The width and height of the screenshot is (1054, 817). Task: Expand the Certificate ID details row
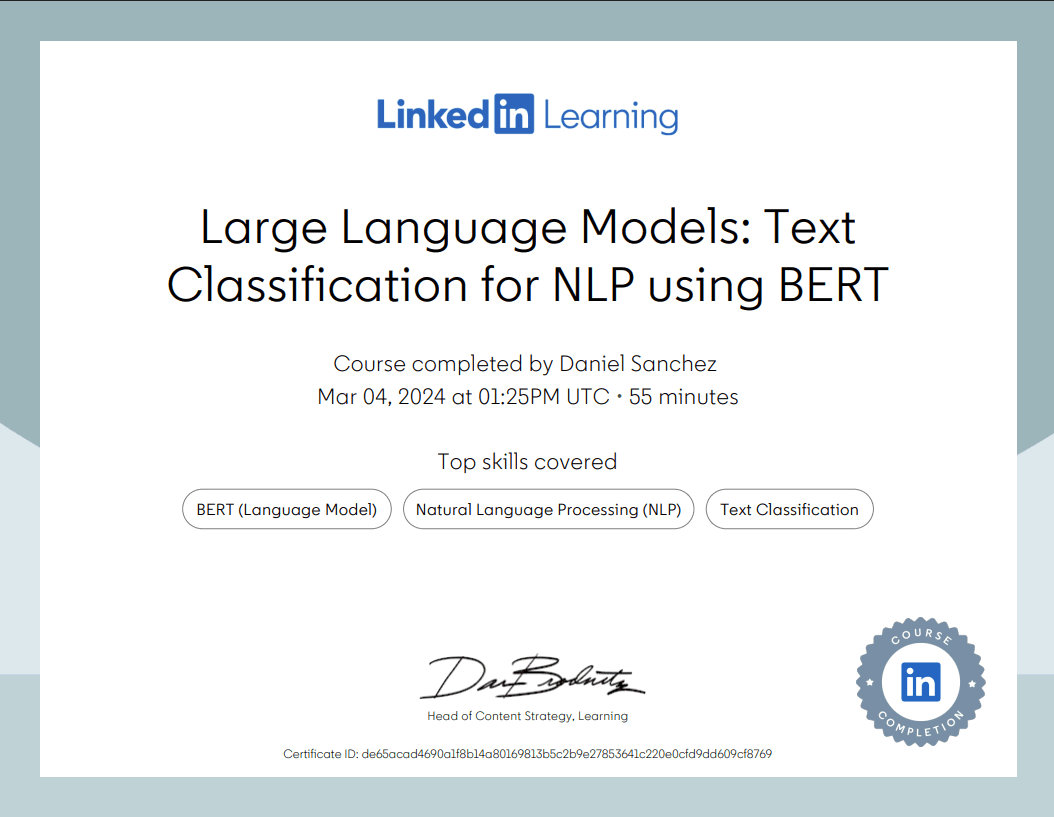pyautogui.click(x=527, y=753)
